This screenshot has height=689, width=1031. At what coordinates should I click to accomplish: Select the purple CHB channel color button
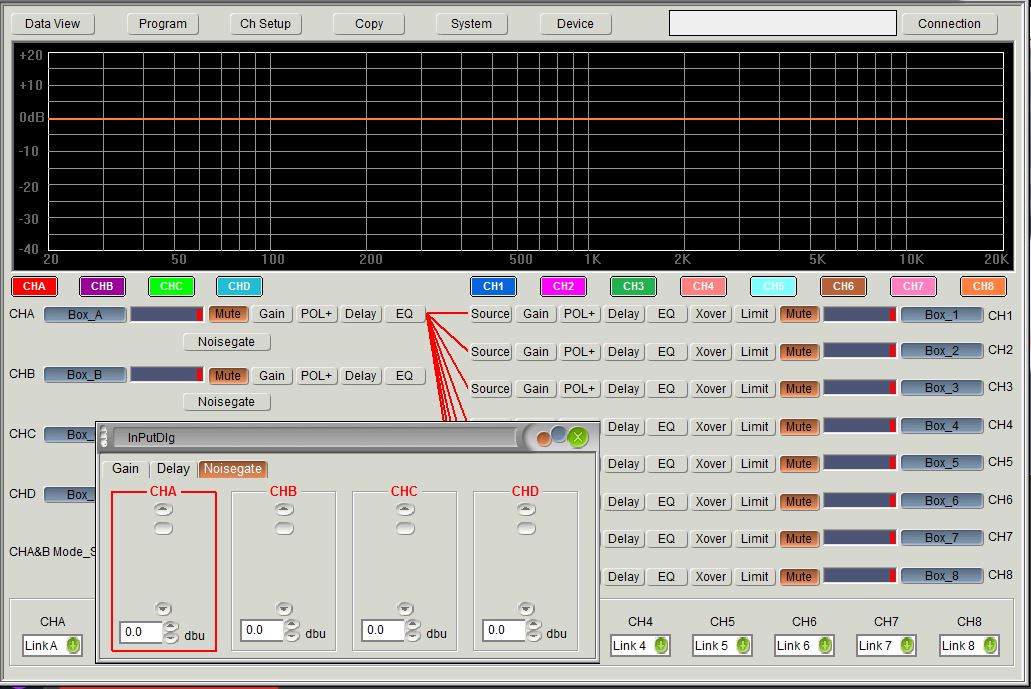click(x=102, y=286)
